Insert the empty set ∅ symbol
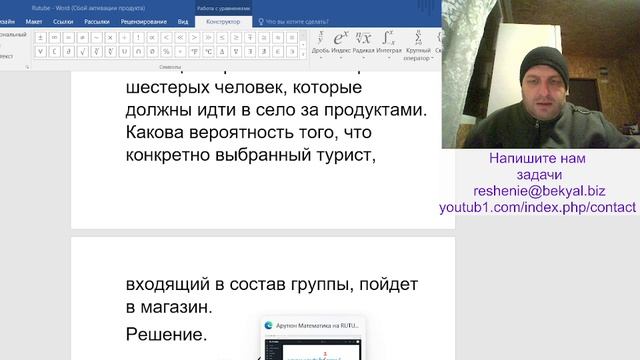 coord(152,52)
